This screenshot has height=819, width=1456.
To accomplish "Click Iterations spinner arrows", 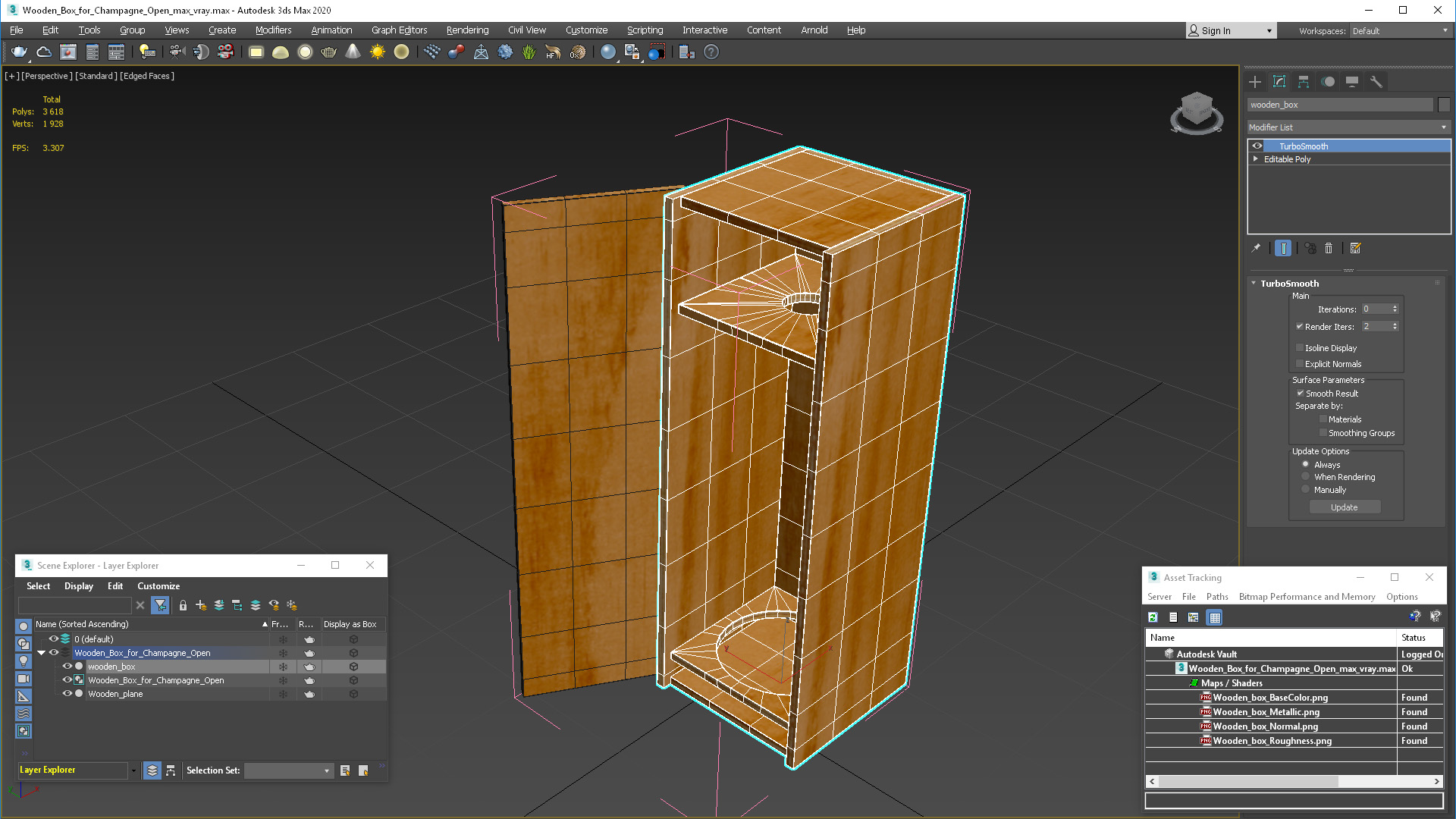I will [1395, 309].
